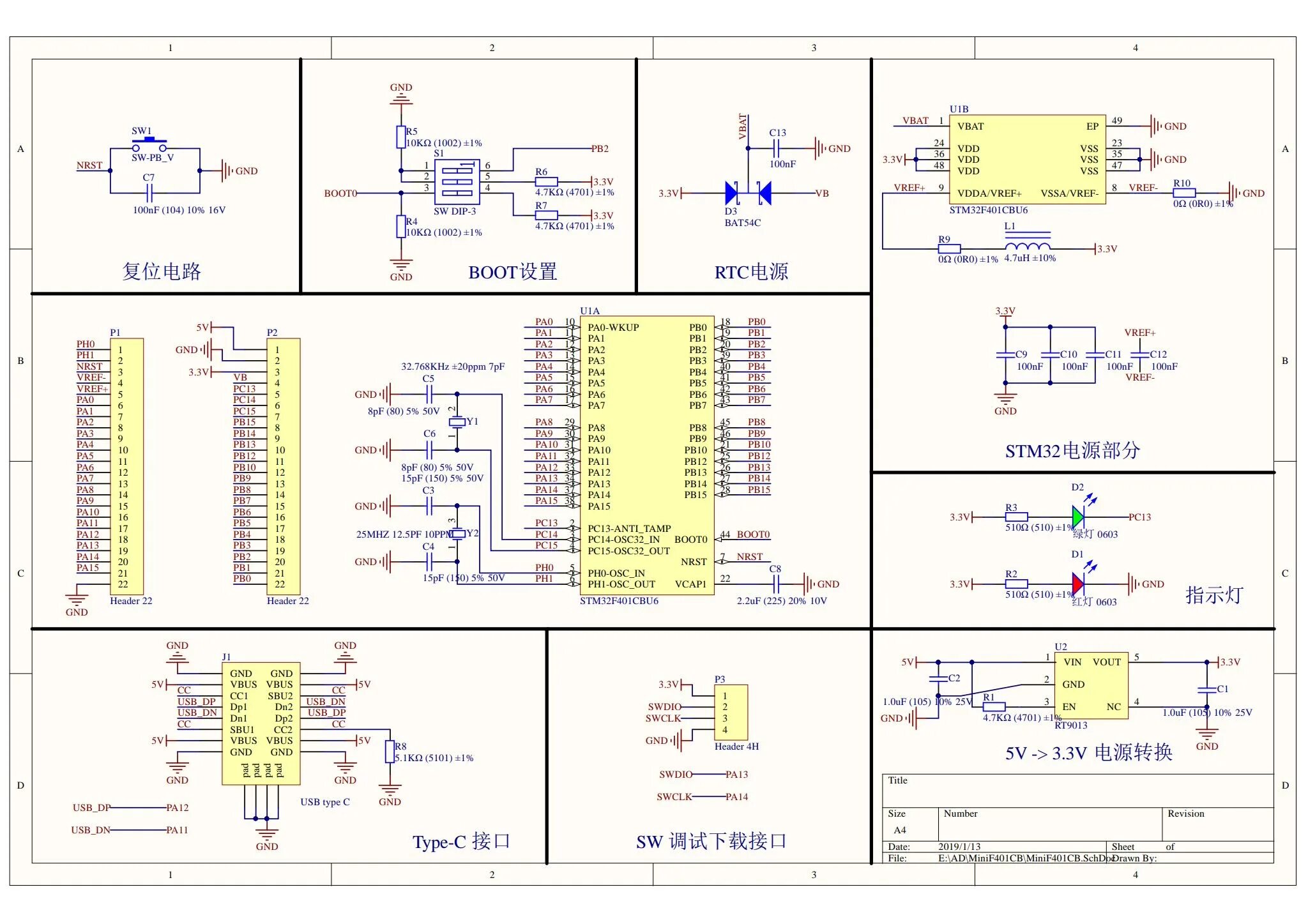
Task: Click the VB net label right of D3
Action: click(x=822, y=193)
